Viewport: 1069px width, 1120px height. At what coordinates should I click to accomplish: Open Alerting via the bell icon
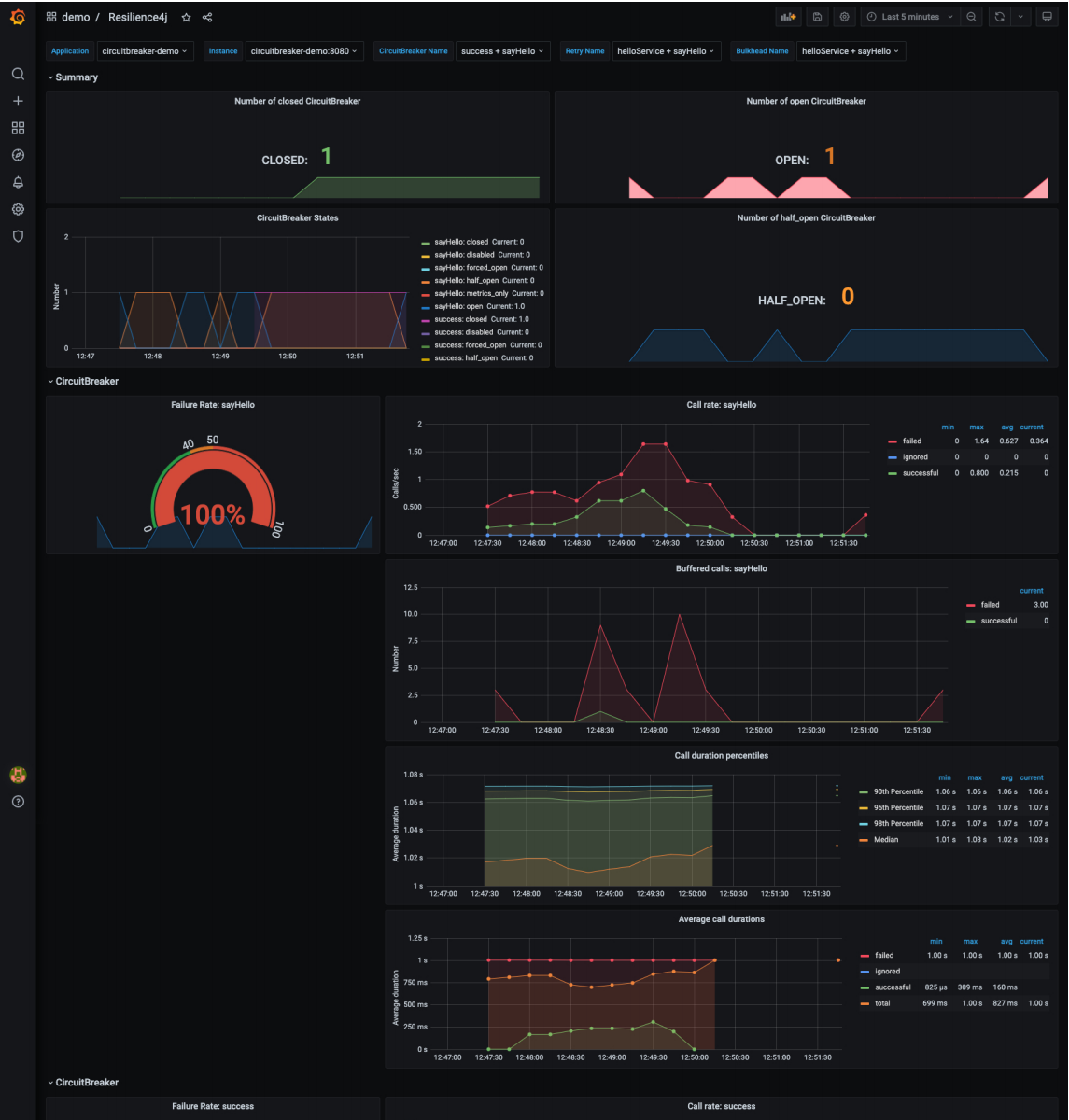point(18,182)
